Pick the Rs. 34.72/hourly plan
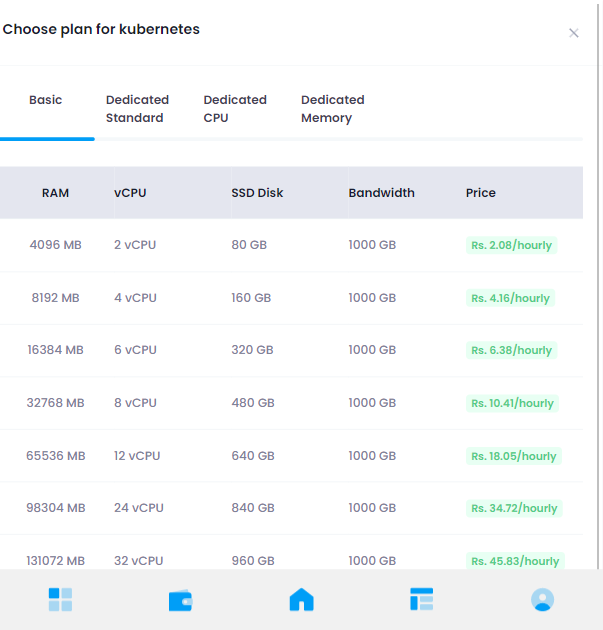The image size is (603, 630). coord(514,508)
